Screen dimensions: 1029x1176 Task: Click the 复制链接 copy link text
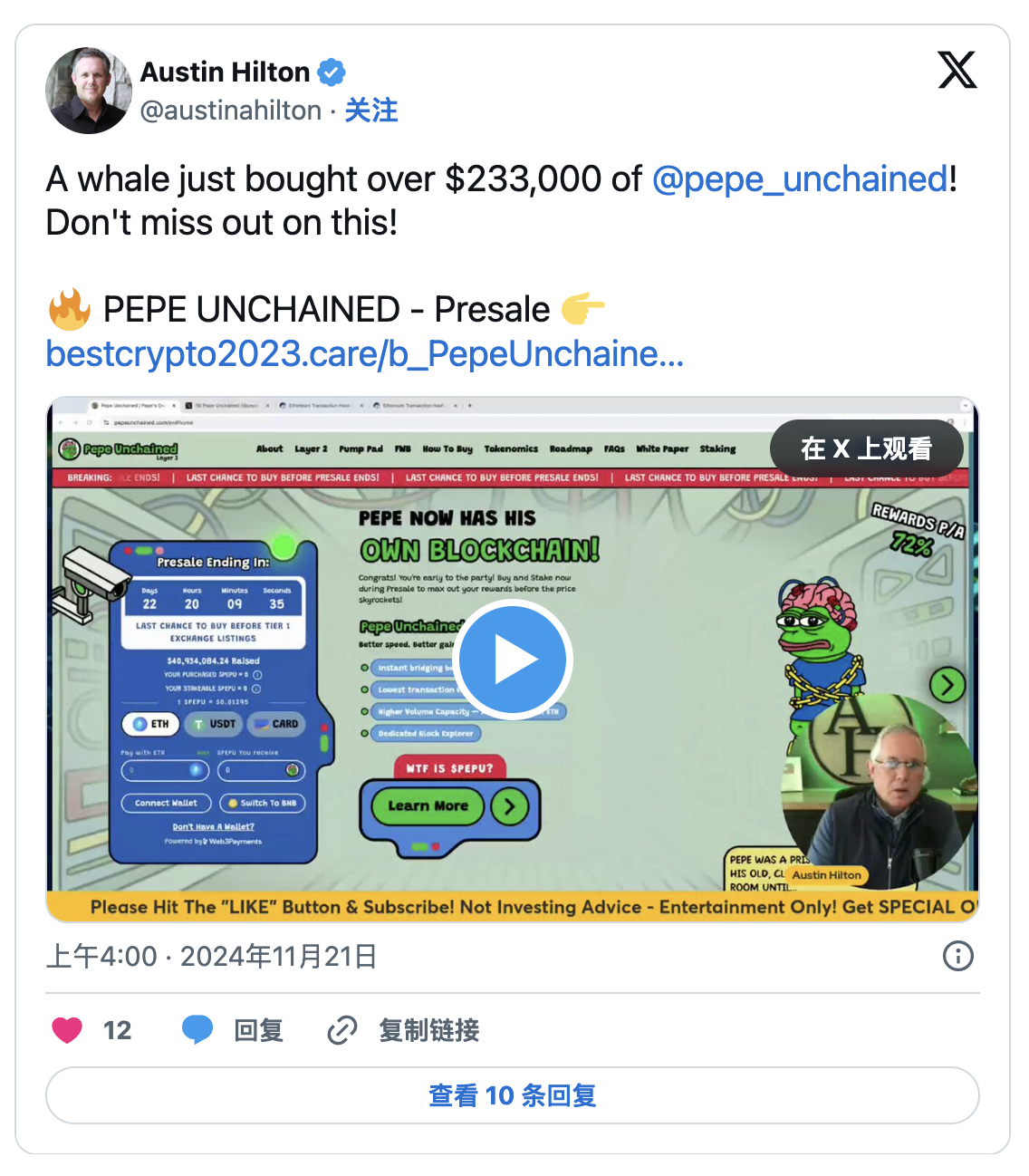pos(429,1030)
